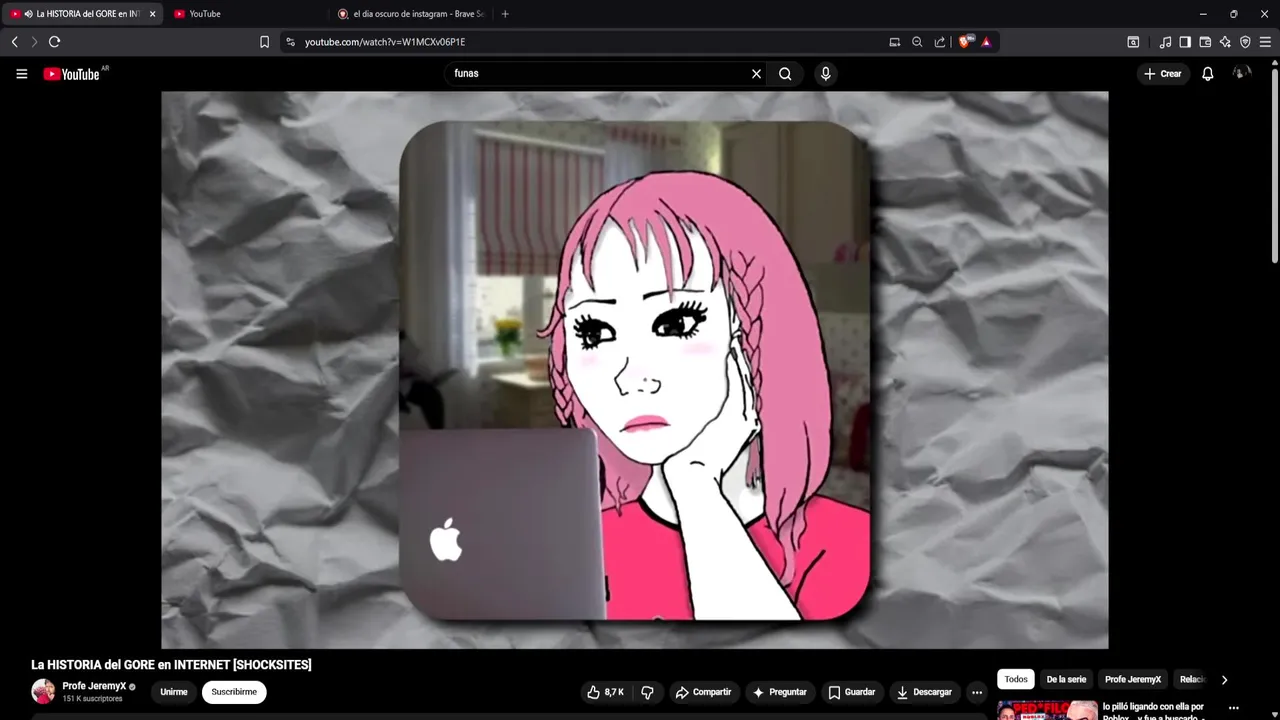
Task: Open Brave VPN shield icon
Action: (x=1245, y=42)
